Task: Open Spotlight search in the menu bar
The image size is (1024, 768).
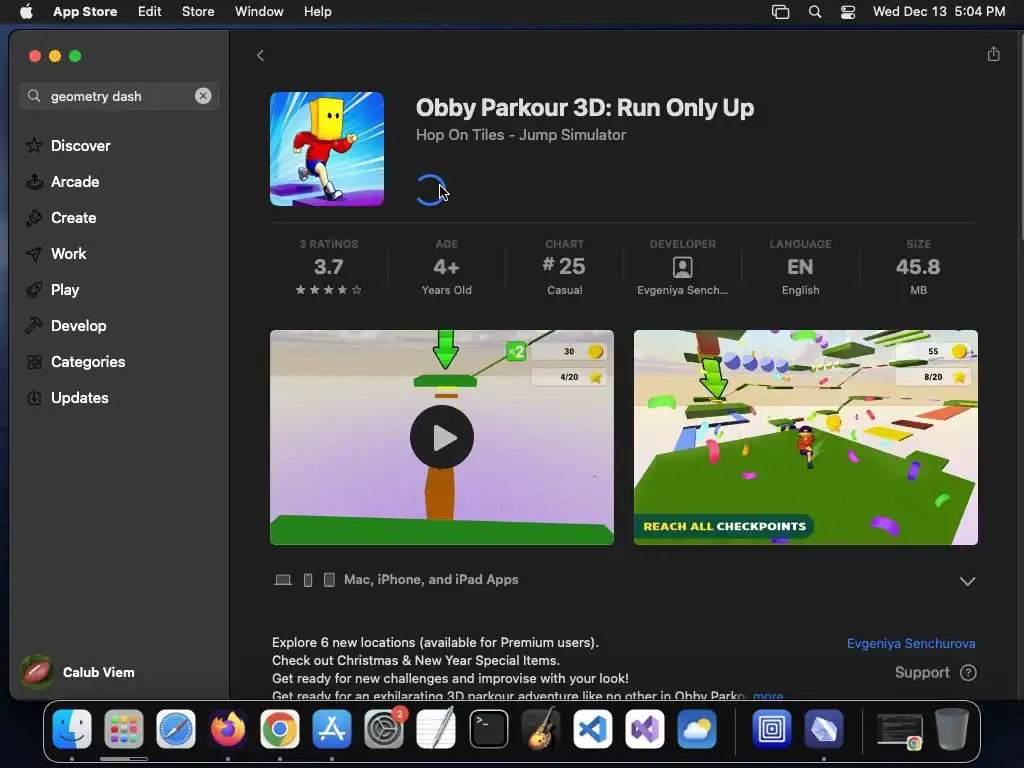Action: click(814, 12)
